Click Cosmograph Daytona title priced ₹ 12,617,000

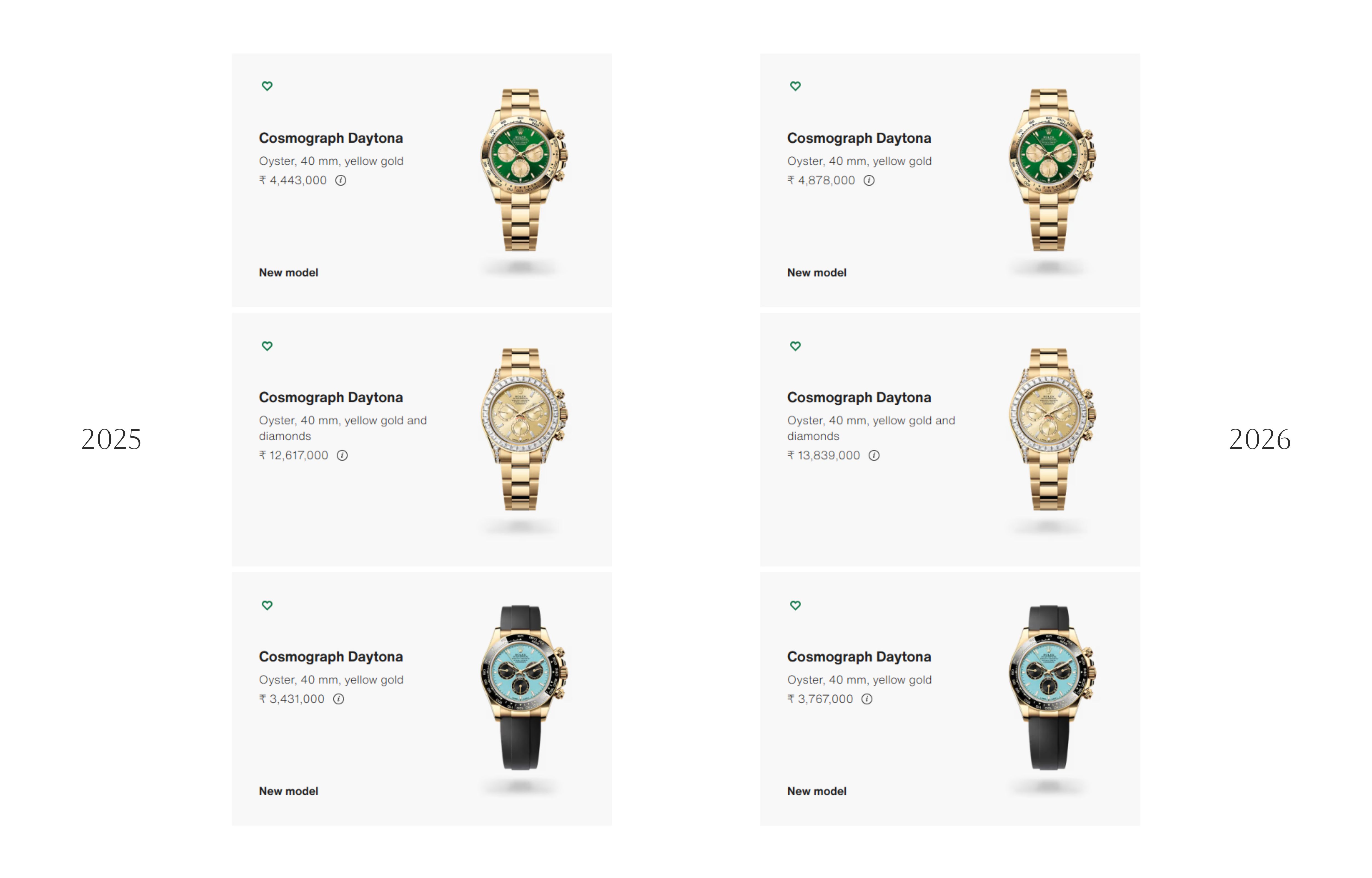331,397
